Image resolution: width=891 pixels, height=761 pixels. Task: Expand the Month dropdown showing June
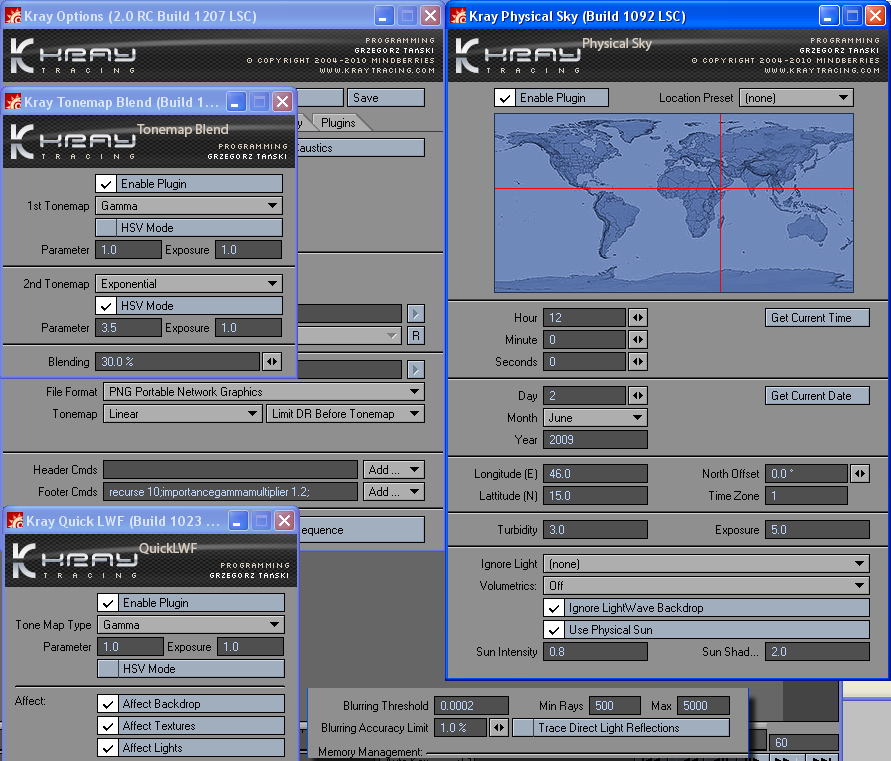click(x=595, y=418)
